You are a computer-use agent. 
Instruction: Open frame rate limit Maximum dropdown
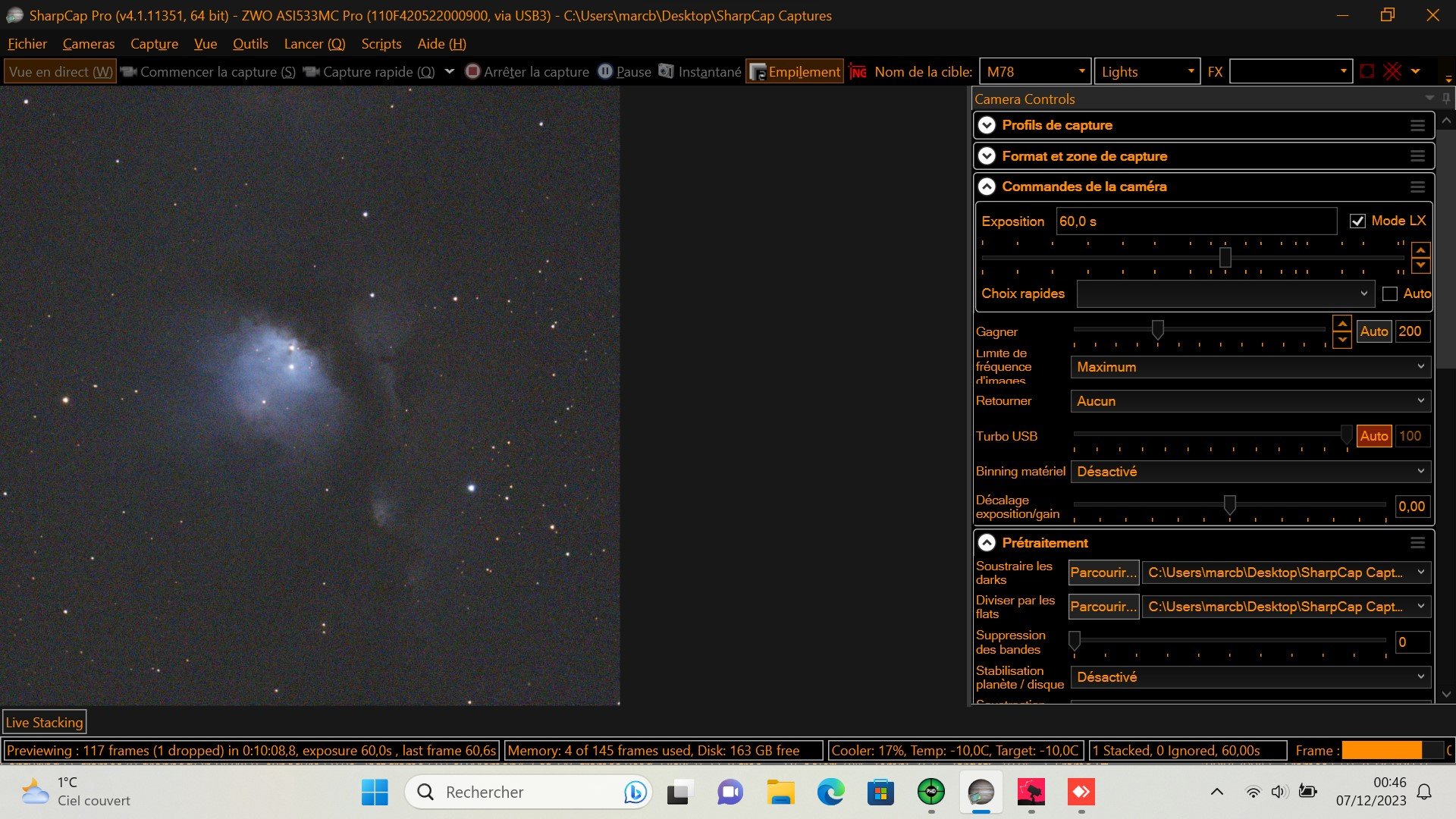point(1250,367)
